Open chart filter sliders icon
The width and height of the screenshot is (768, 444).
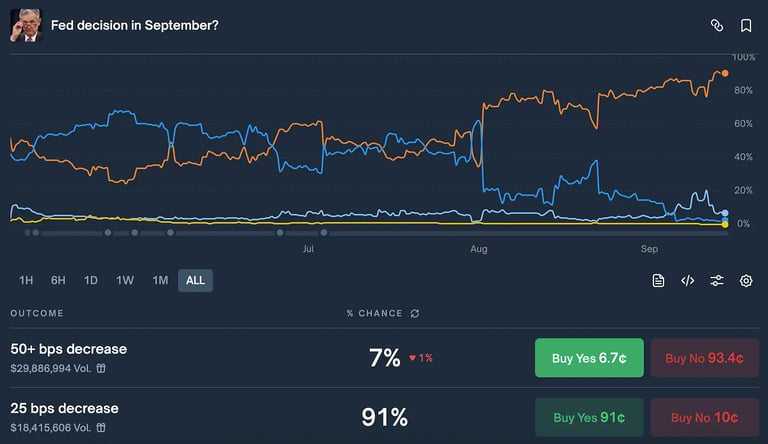[x=717, y=280]
